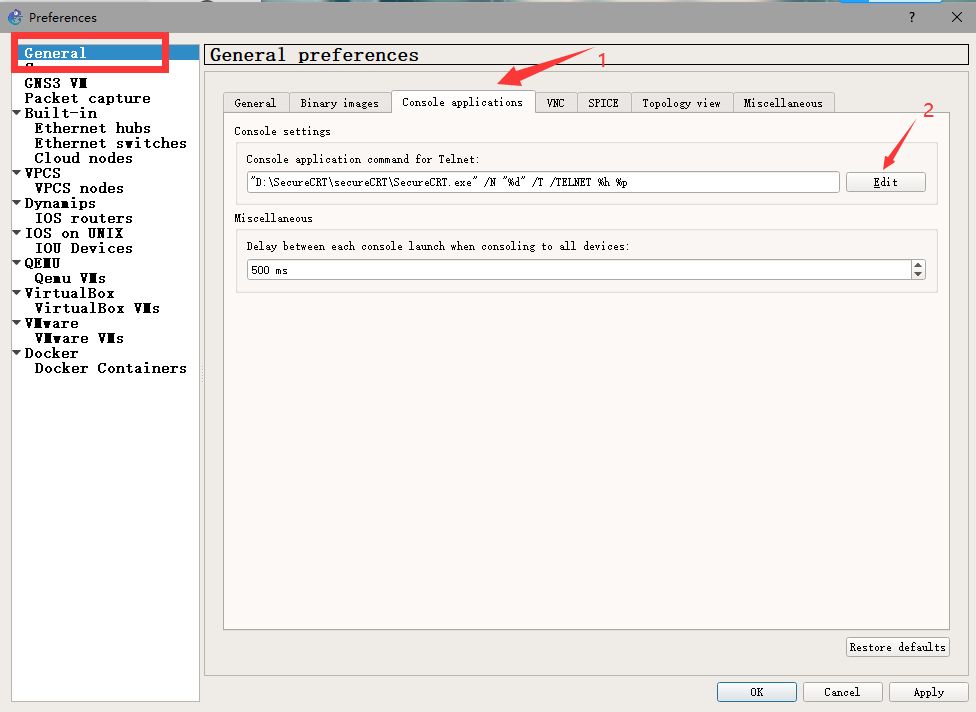Increase the console launch delay value

click(x=918, y=265)
